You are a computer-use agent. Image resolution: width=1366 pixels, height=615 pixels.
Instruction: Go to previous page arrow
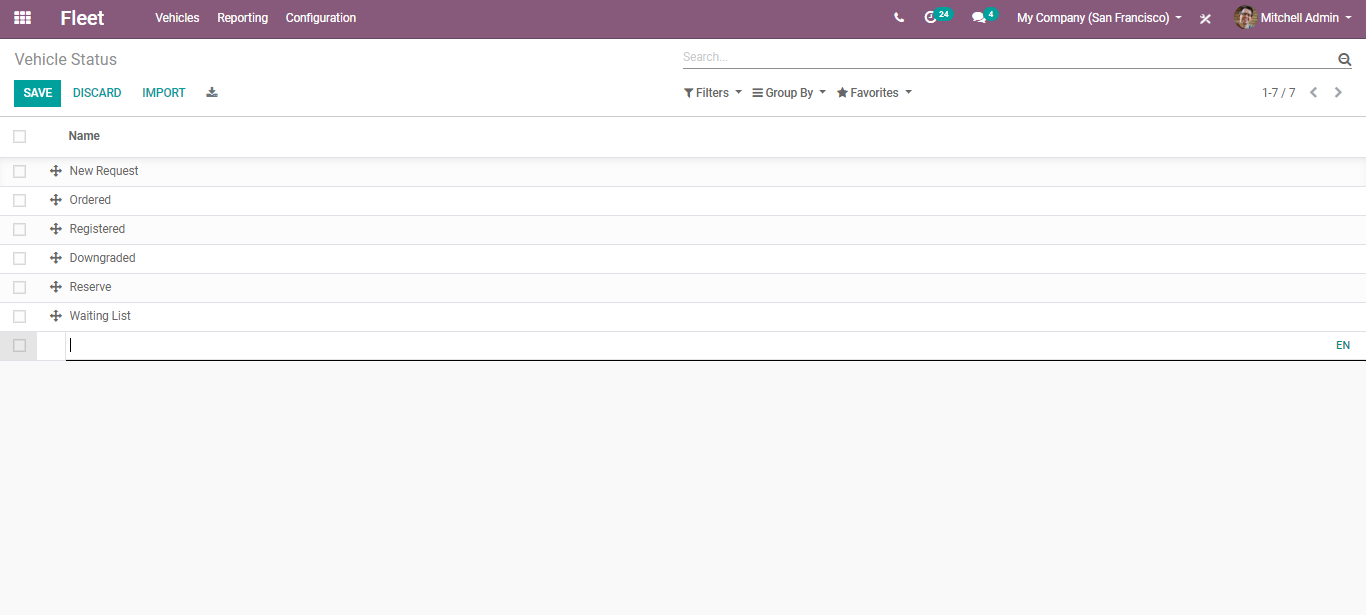(x=1314, y=93)
